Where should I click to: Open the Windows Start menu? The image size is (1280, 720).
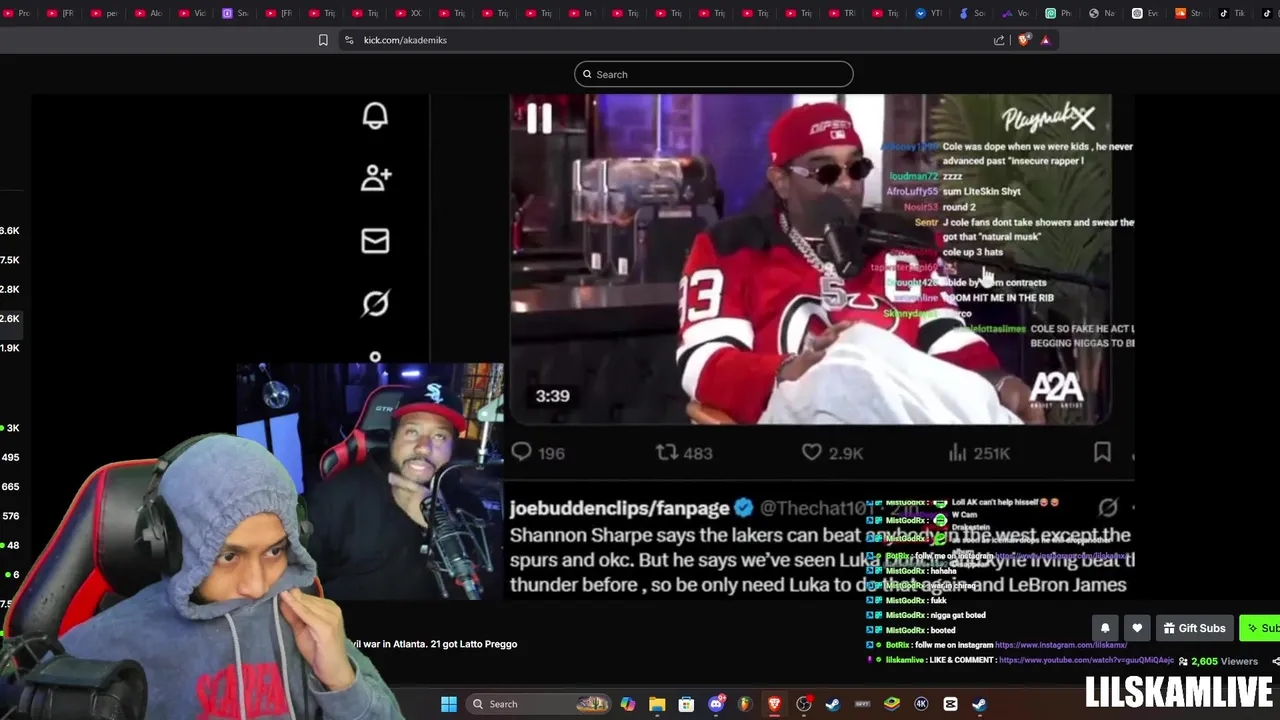449,704
